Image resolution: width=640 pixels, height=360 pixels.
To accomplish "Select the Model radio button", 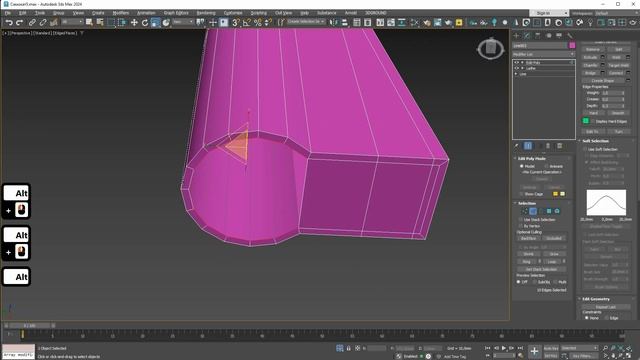I will [521, 166].
